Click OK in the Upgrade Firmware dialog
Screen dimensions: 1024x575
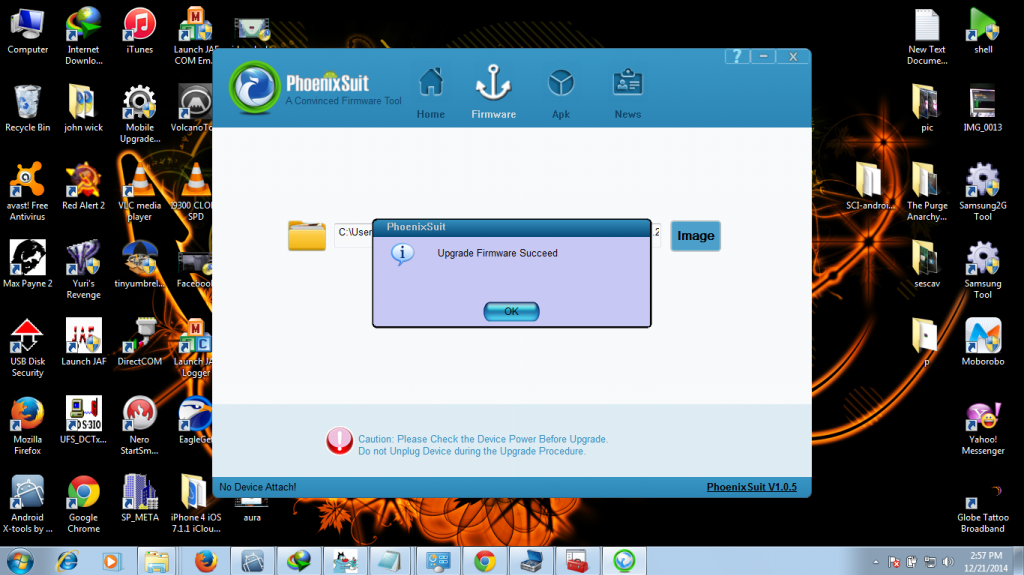511,311
